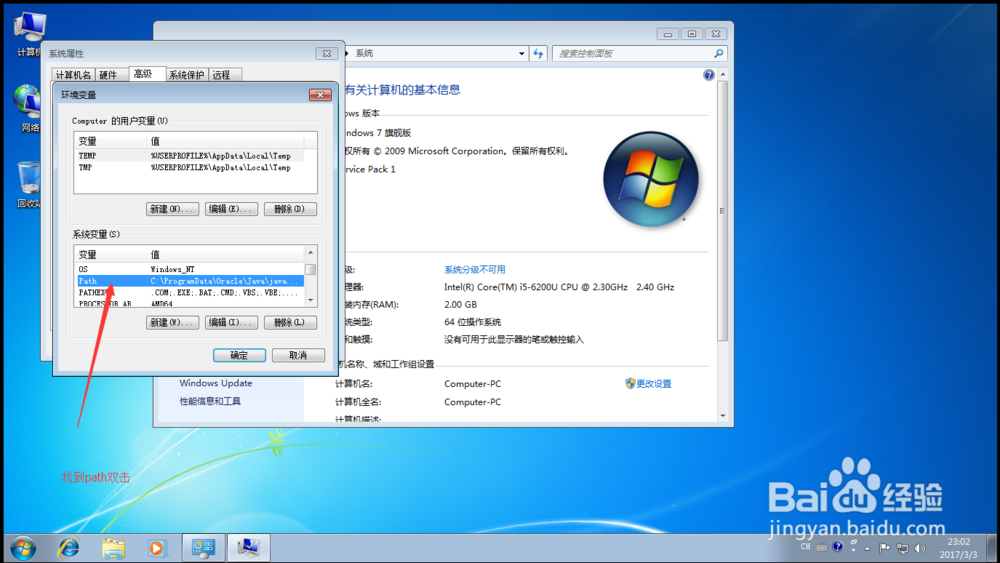
Task: Open Action Center flag tray icon
Action: pyautogui.click(x=885, y=548)
